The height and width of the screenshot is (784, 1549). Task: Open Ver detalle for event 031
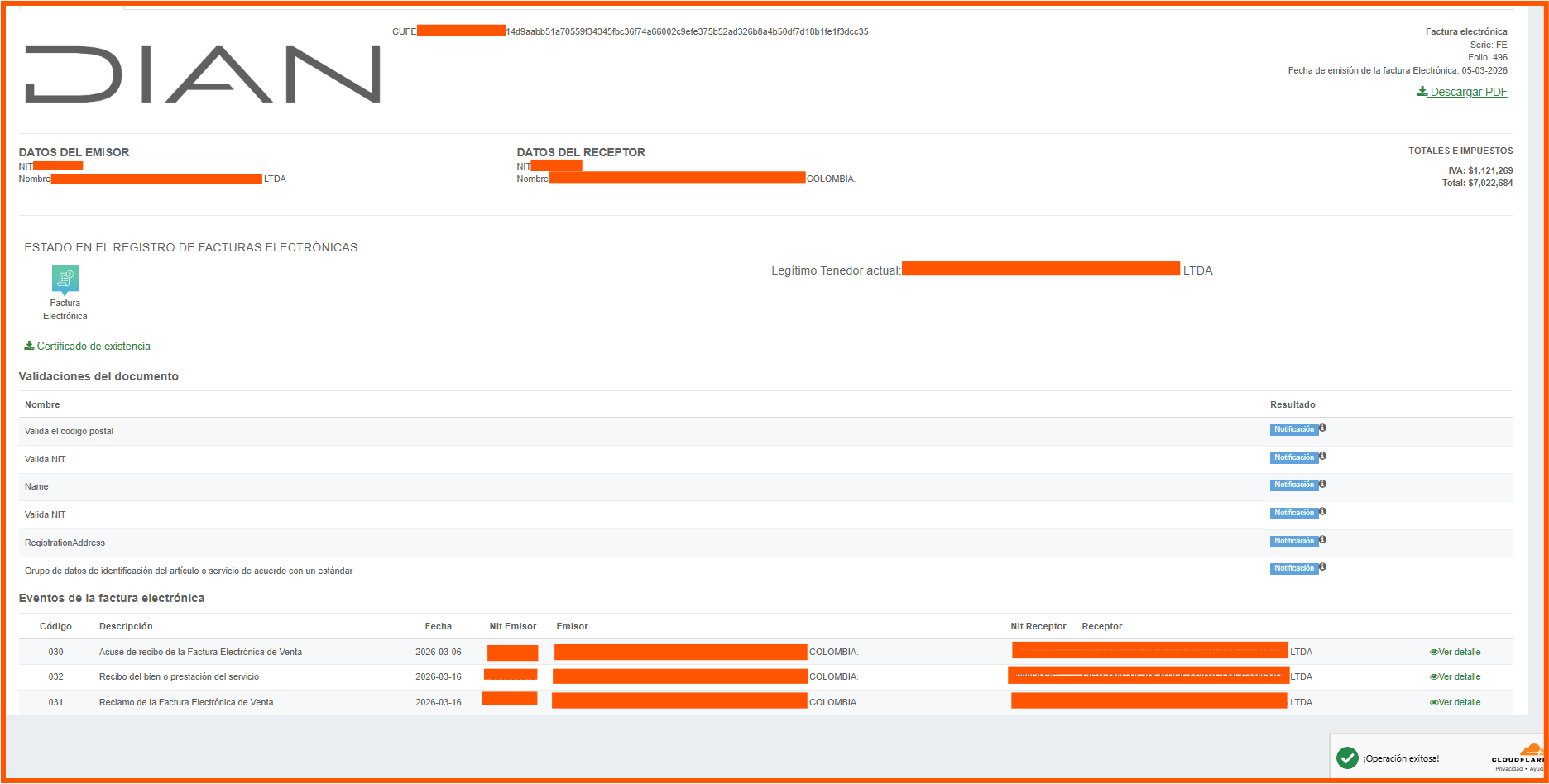point(1455,702)
